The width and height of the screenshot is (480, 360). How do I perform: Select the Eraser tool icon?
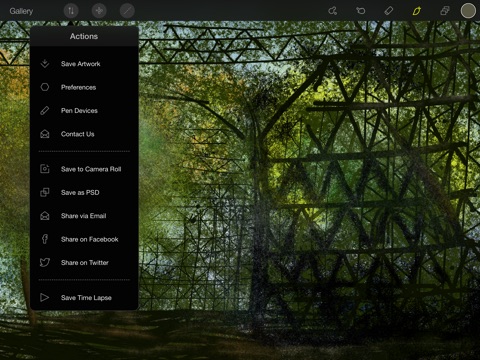click(x=389, y=11)
